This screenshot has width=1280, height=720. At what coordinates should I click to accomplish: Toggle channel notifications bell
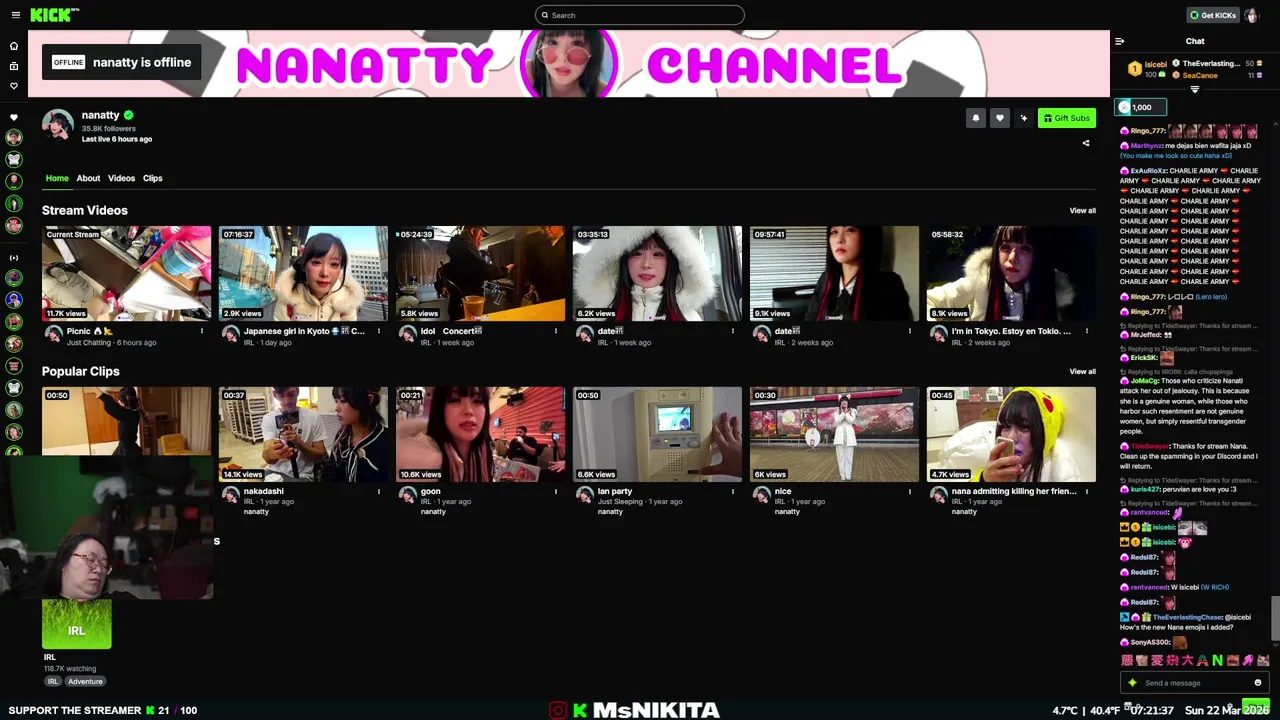tap(976, 118)
